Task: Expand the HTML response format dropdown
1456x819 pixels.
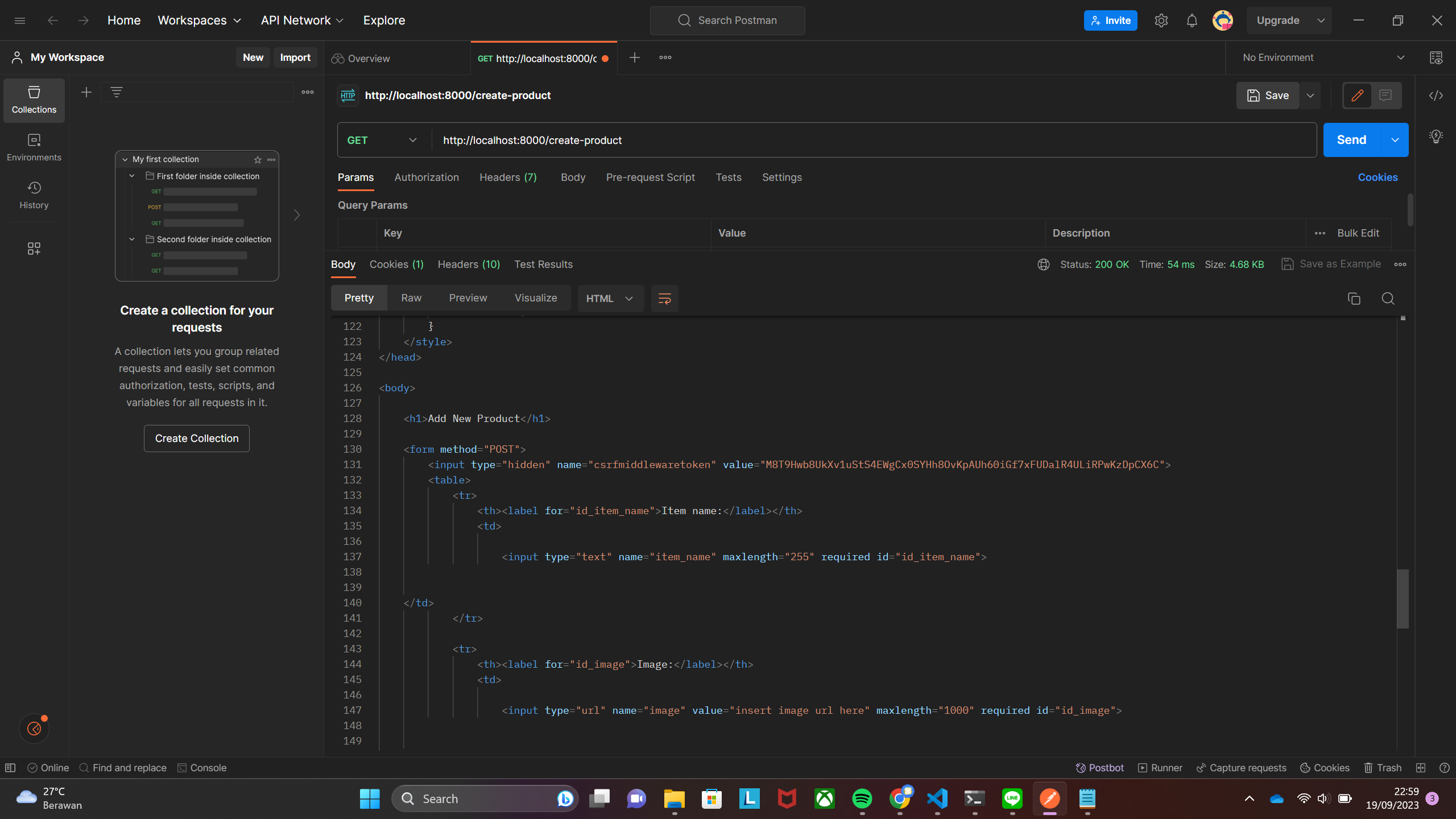Action: [x=610, y=298]
